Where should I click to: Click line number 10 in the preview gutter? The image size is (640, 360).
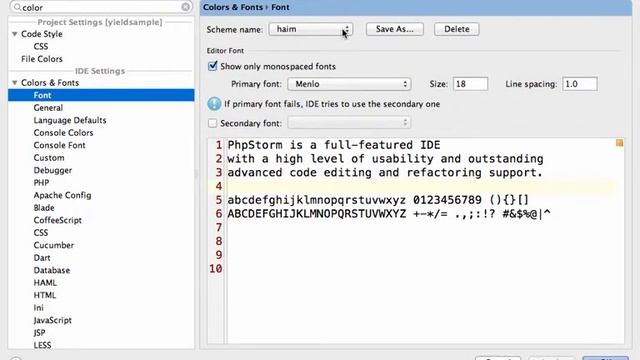tap(216, 269)
